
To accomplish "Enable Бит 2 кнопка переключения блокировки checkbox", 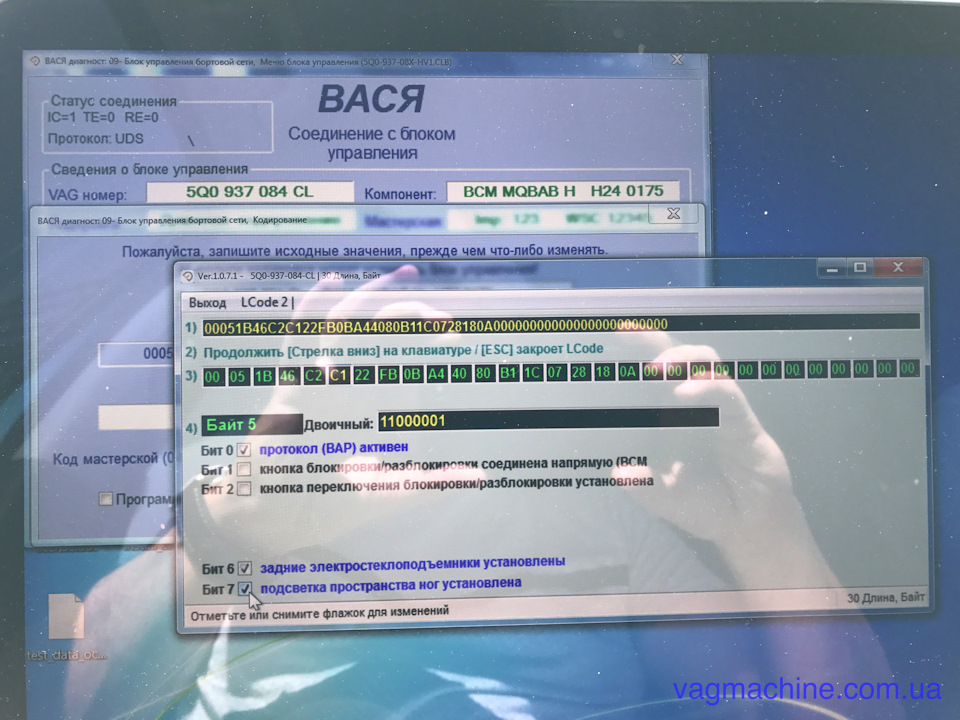I will (244, 489).
